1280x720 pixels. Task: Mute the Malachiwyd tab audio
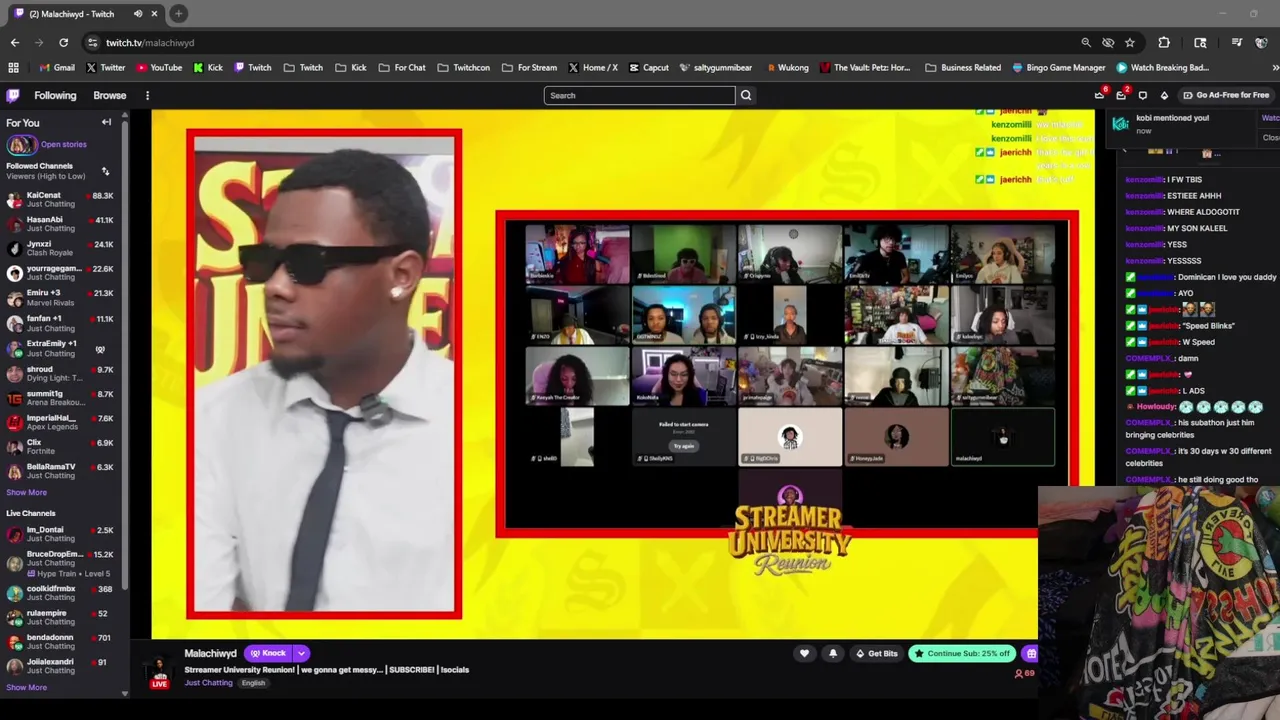pyautogui.click(x=138, y=14)
